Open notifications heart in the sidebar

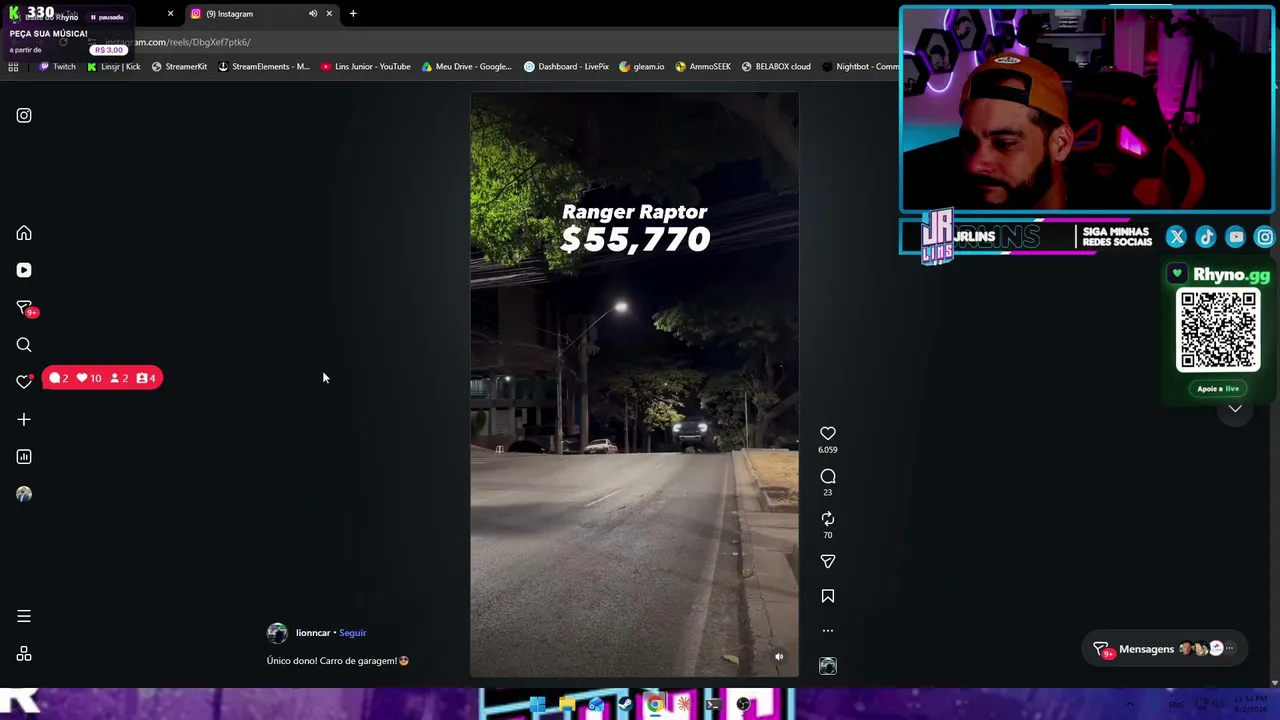(x=24, y=381)
